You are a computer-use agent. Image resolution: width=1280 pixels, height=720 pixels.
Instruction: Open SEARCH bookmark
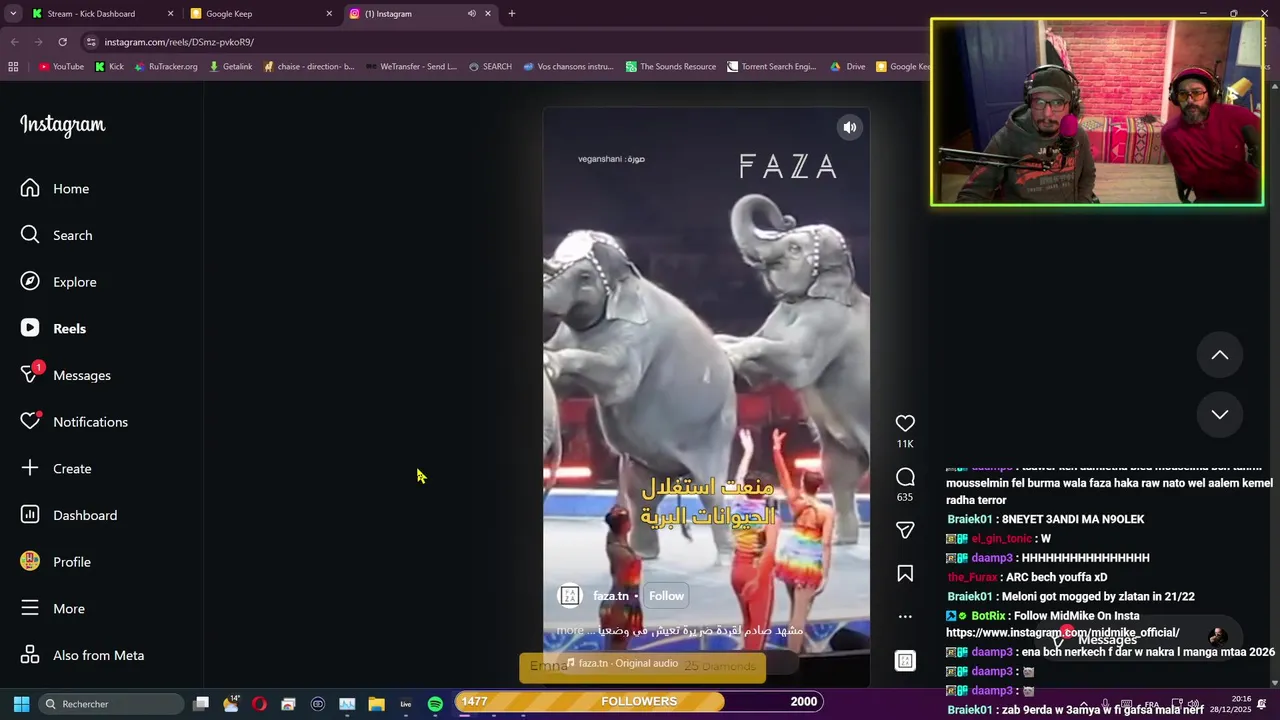click(x=489, y=67)
